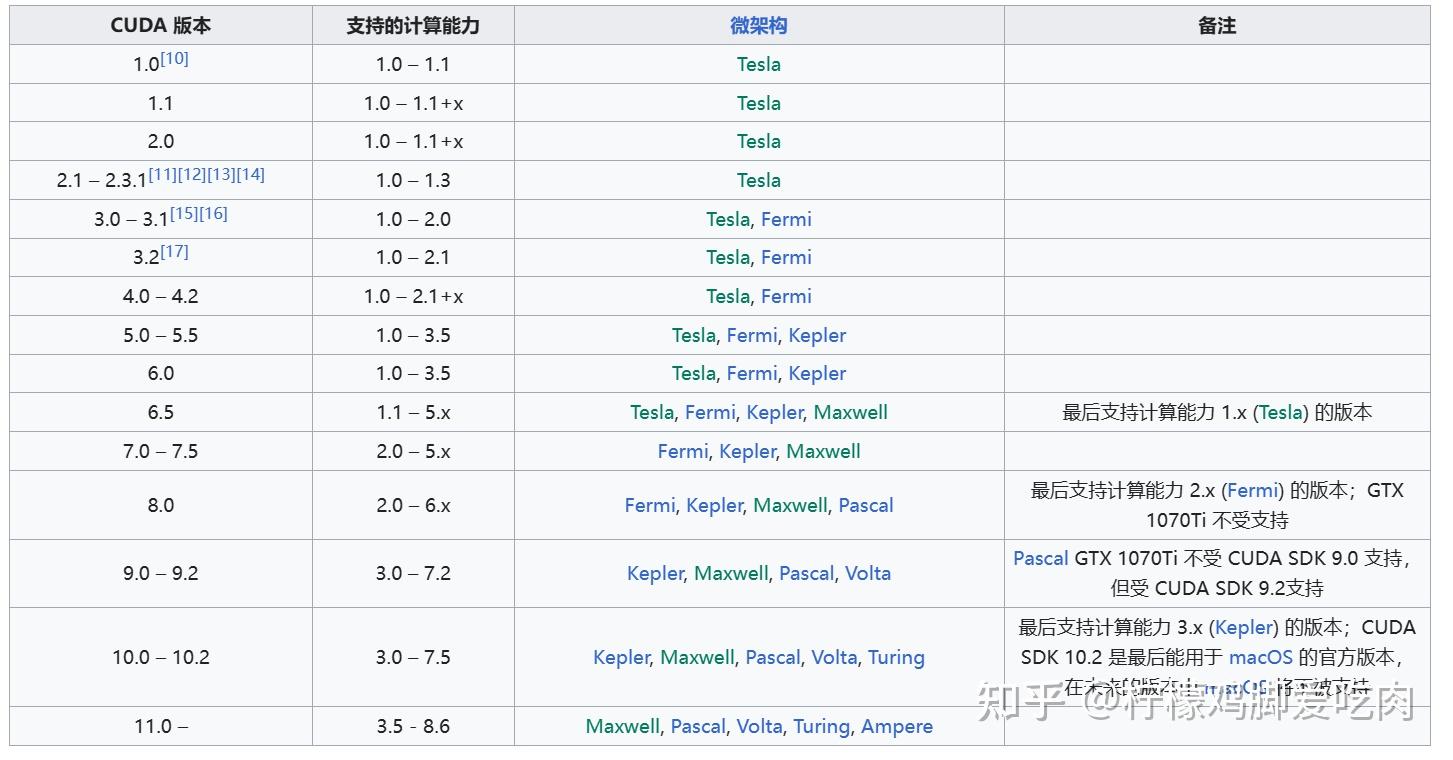1453x760 pixels.
Task: Open the Fermi link in the 8.0 remarks cell
Action: [x=1253, y=490]
